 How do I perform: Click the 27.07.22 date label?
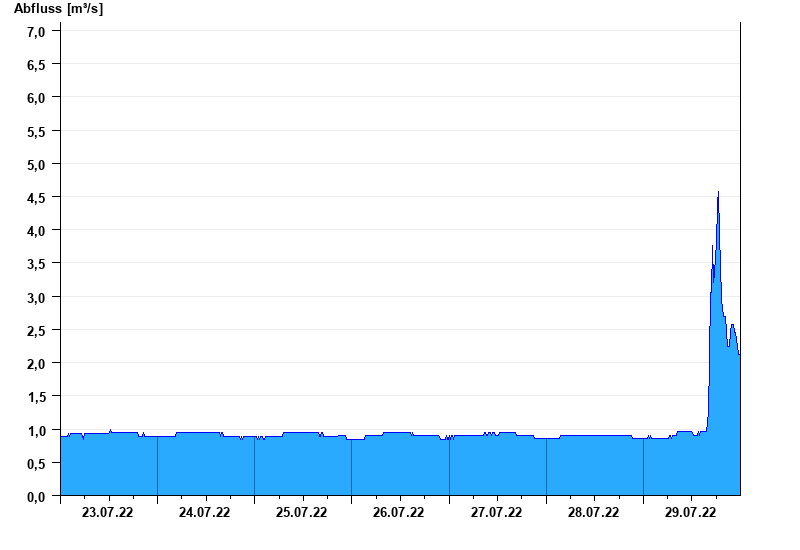[496, 513]
